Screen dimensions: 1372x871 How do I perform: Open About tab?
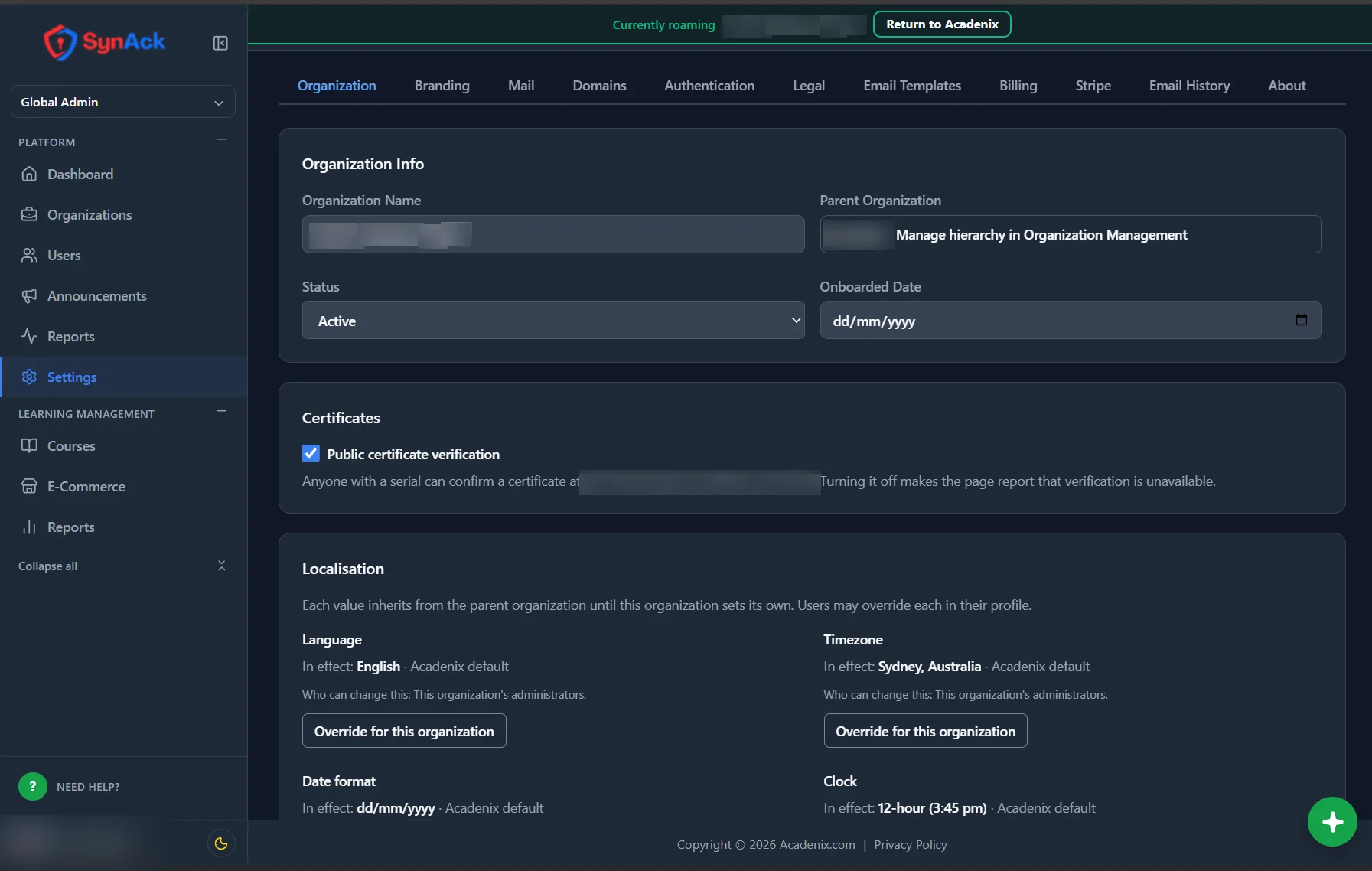(1287, 86)
